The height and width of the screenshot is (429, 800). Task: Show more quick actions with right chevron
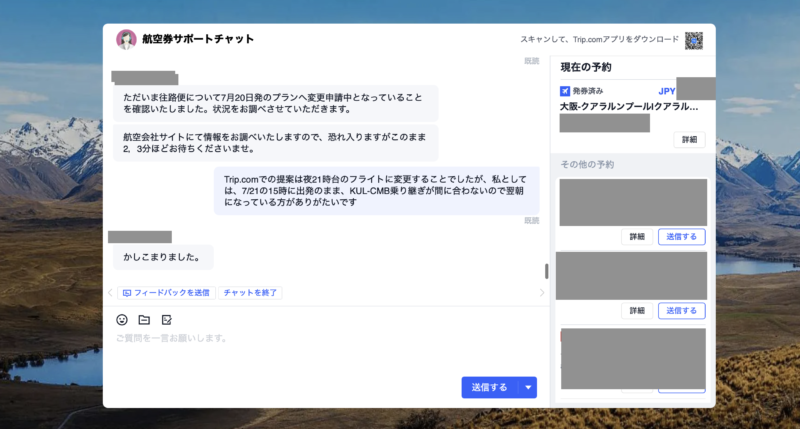(542, 293)
